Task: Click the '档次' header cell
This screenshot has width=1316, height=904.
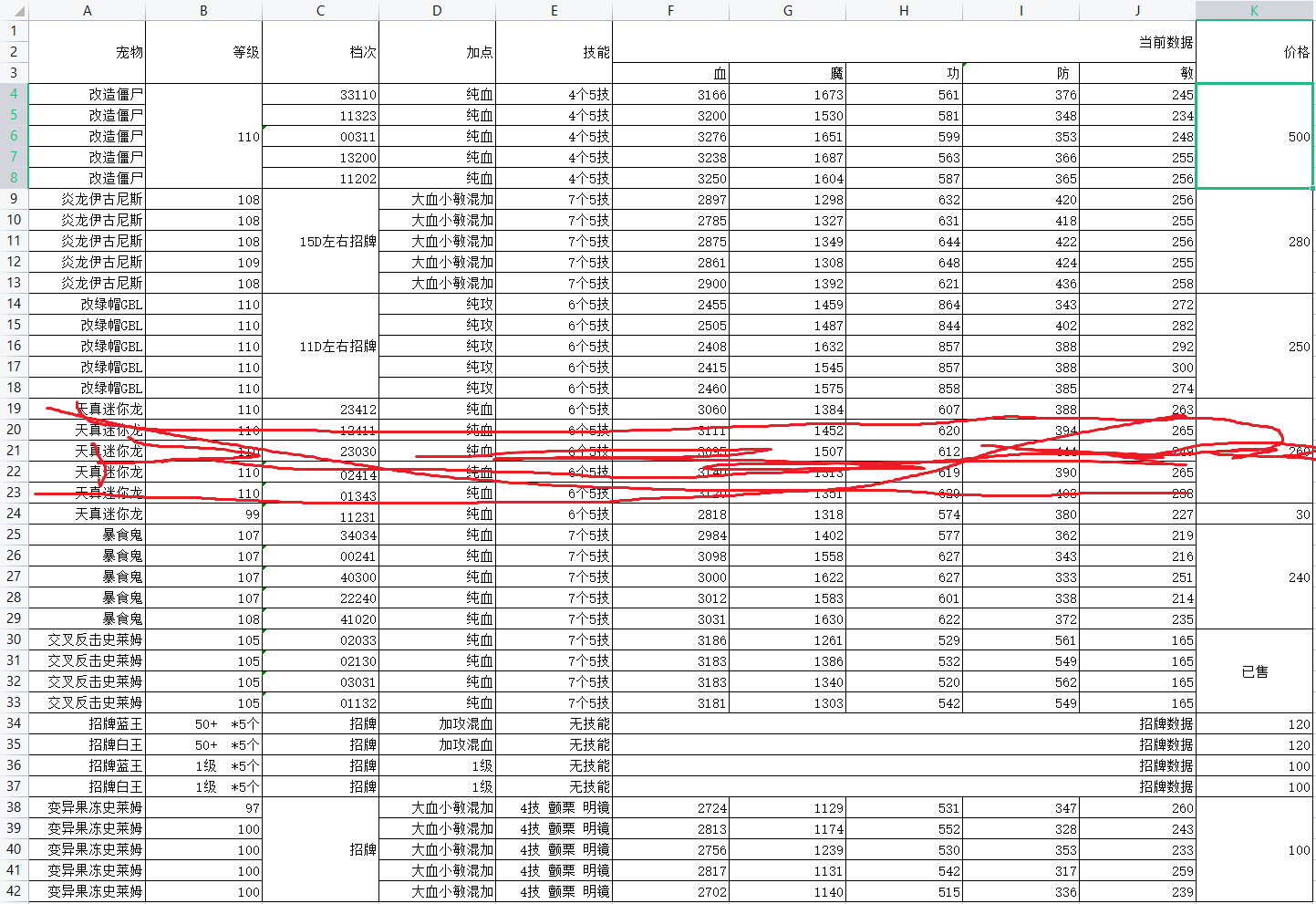Action: pyautogui.click(x=320, y=52)
